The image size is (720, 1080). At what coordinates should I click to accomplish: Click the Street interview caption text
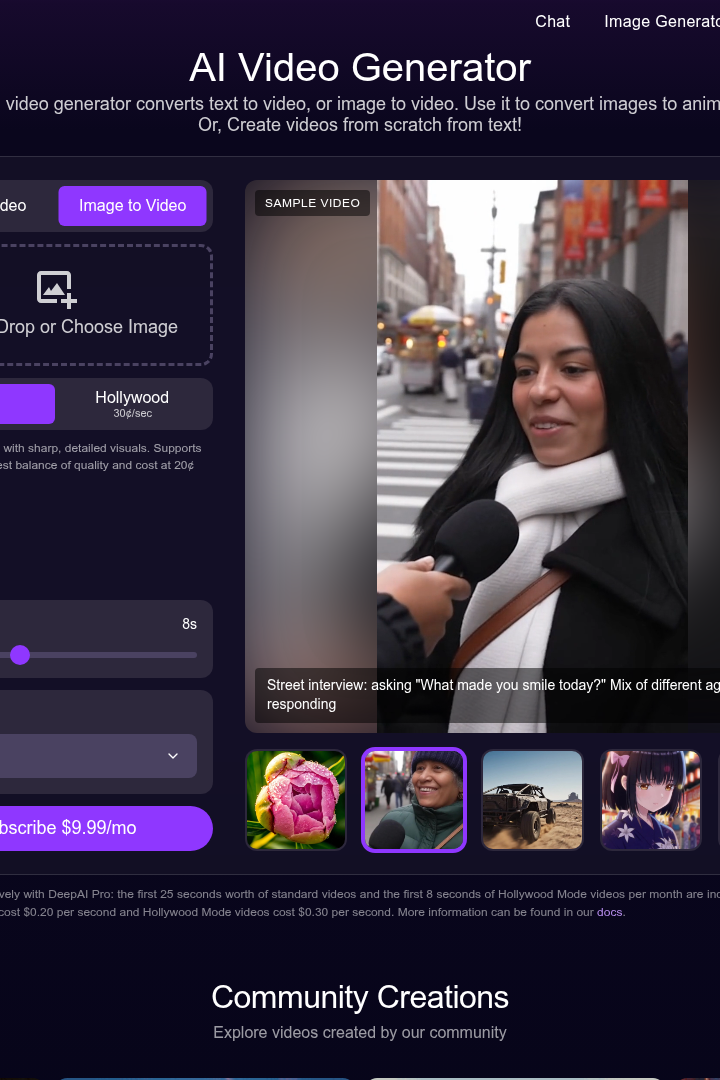(493, 694)
